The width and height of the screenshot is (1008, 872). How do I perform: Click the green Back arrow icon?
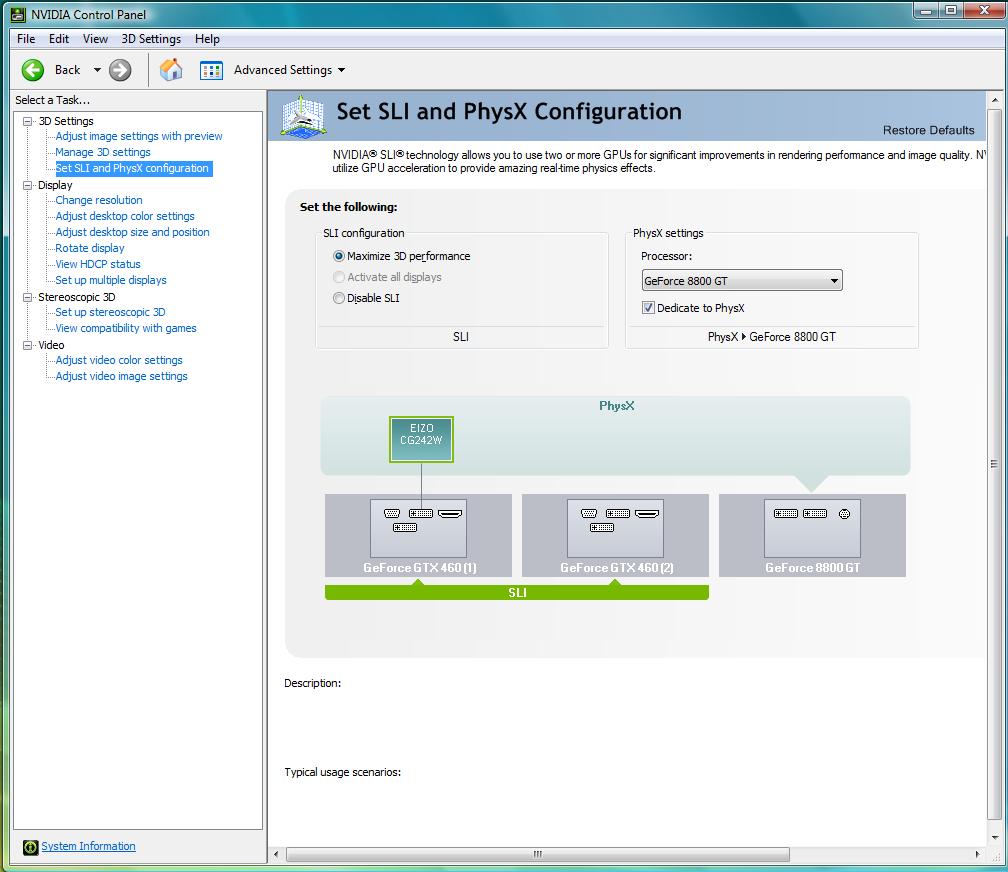pos(33,70)
